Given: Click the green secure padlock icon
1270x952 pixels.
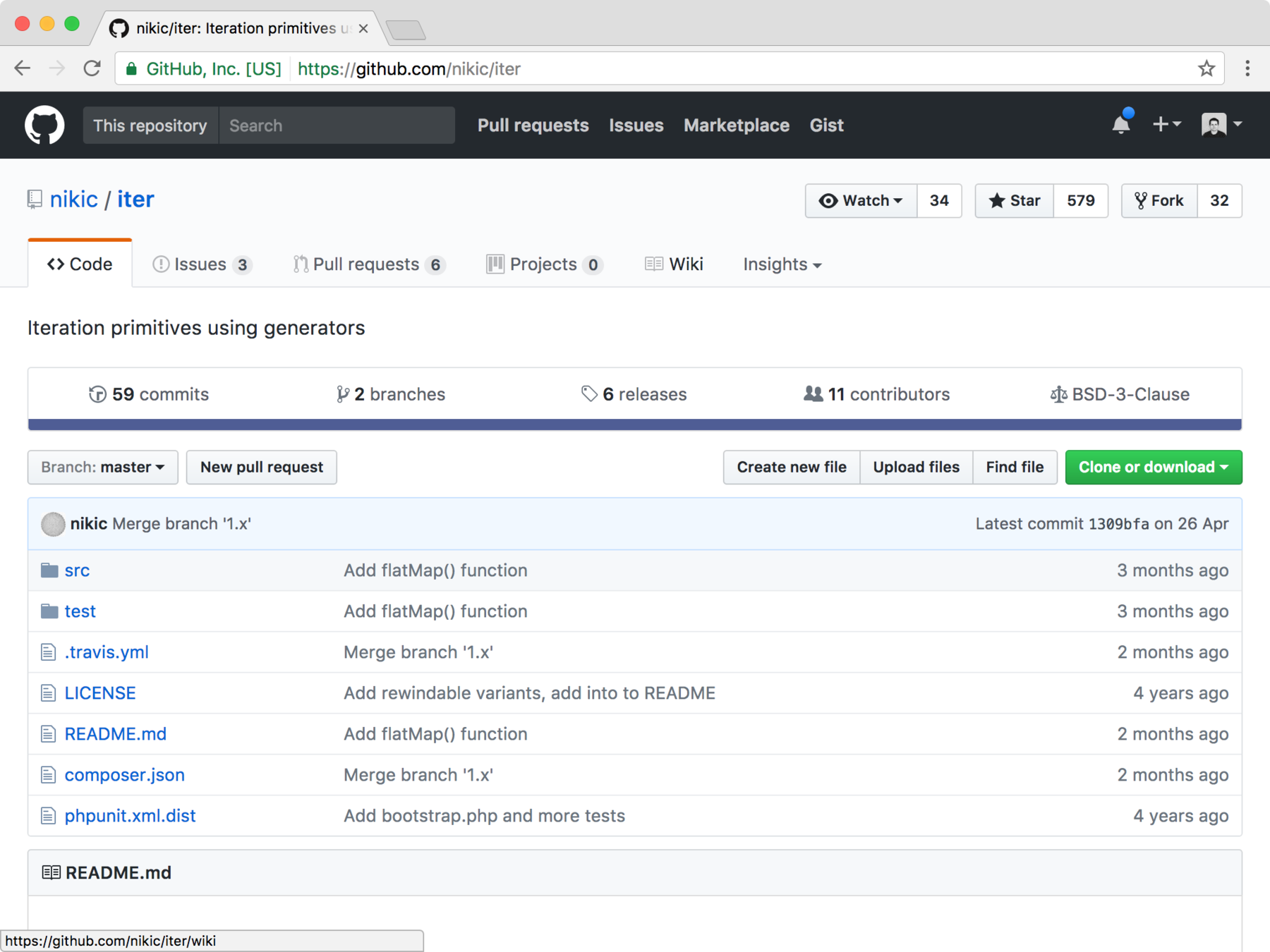Looking at the screenshot, I should pyautogui.click(x=131, y=69).
